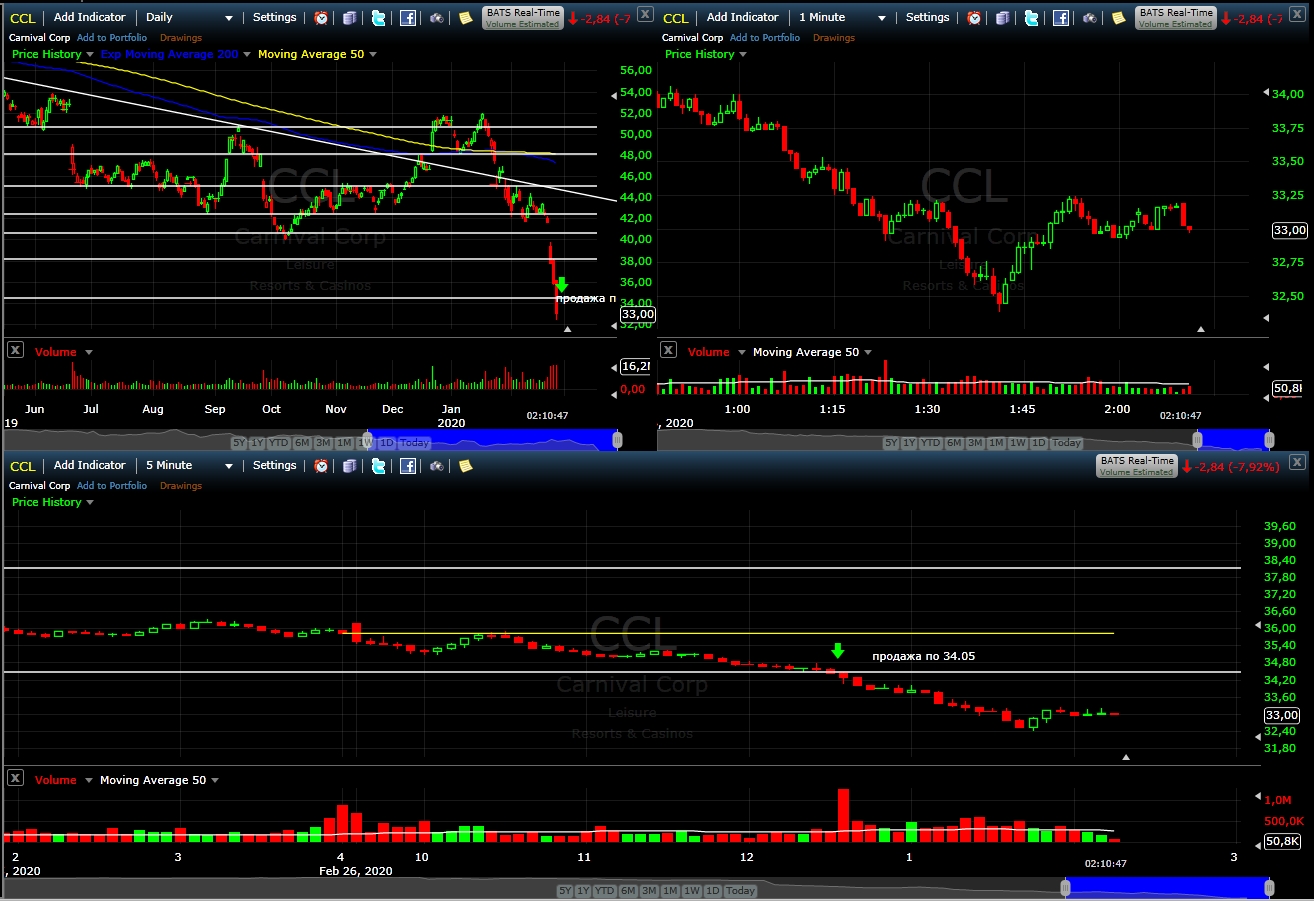Click the CCL symbol field in 1 Minute chart
The height and width of the screenshot is (902, 1314).
pos(676,18)
